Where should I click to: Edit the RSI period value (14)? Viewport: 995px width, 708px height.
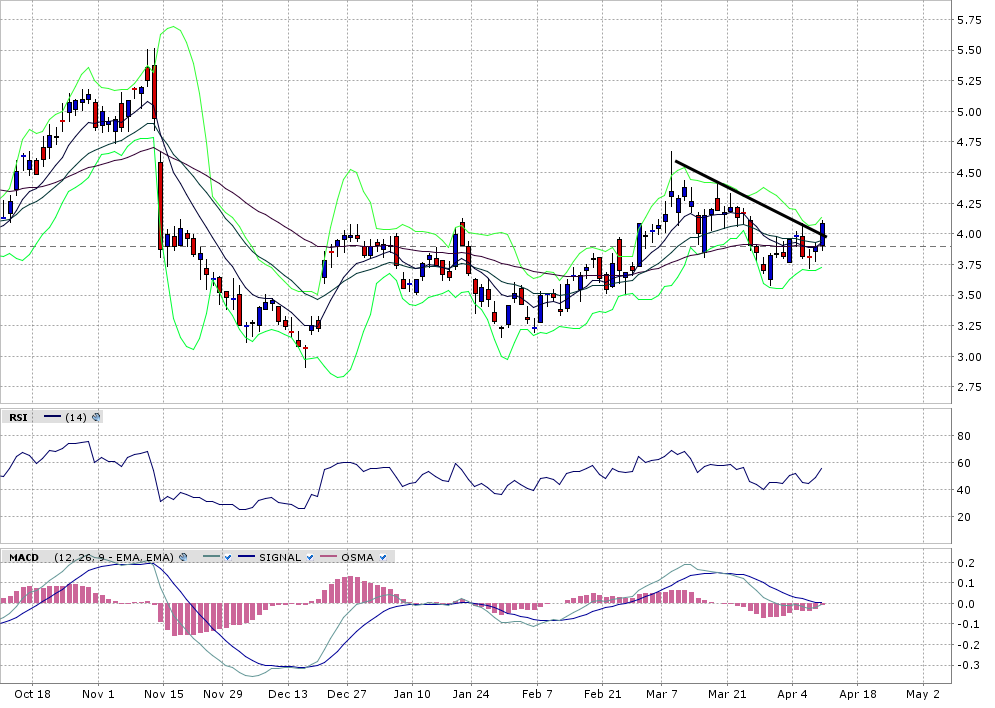pyautogui.click(x=76, y=417)
